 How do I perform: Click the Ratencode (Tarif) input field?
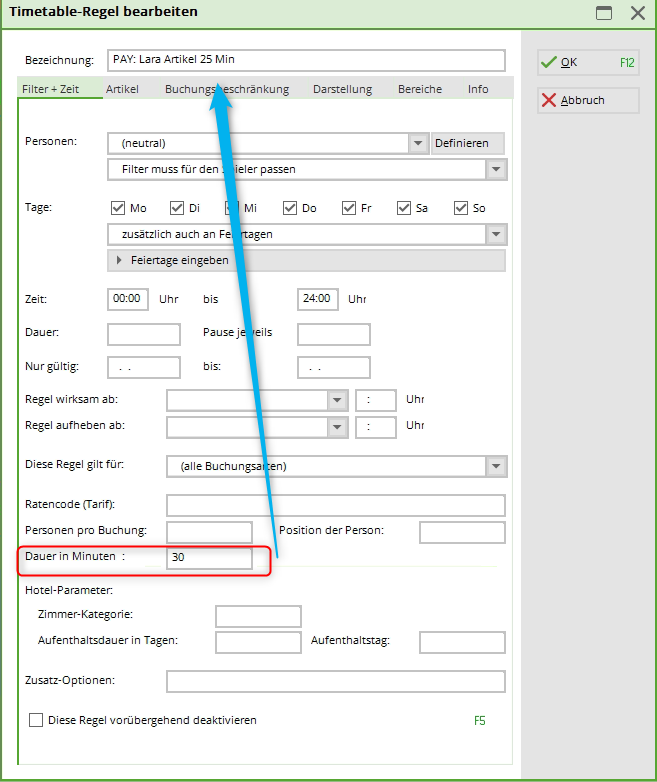click(335, 504)
